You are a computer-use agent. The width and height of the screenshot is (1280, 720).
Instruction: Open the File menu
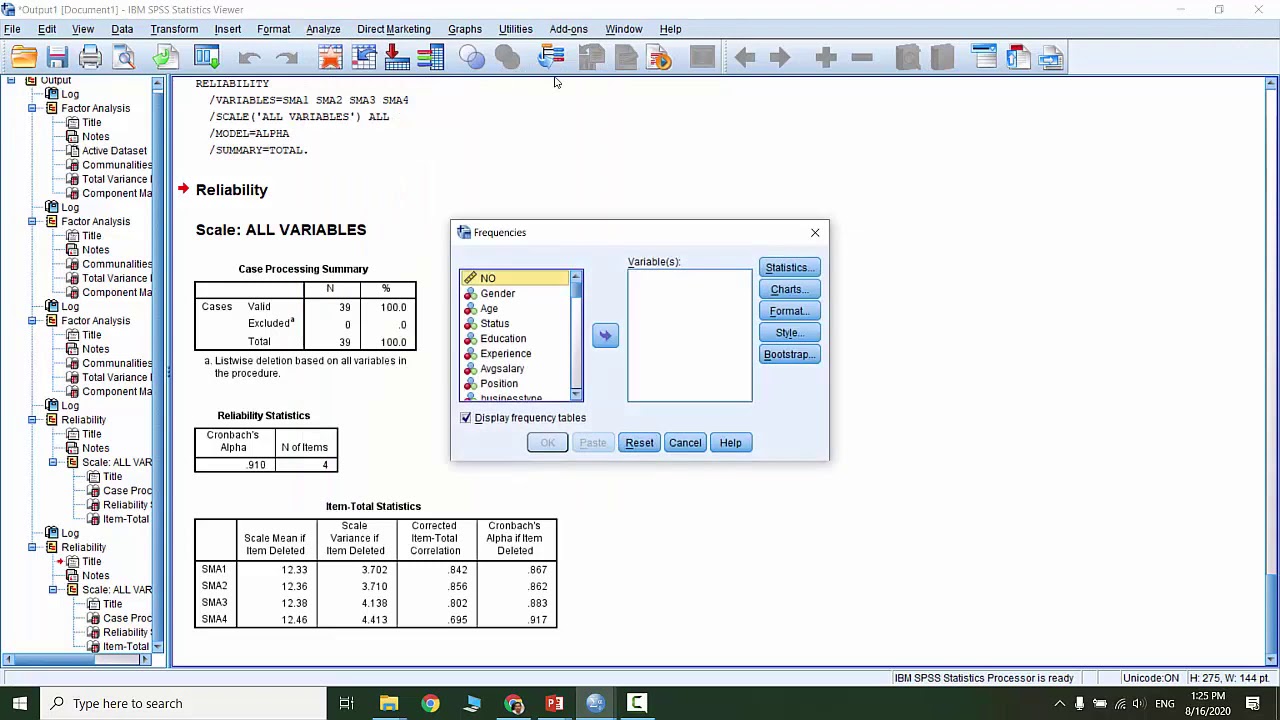[12, 29]
